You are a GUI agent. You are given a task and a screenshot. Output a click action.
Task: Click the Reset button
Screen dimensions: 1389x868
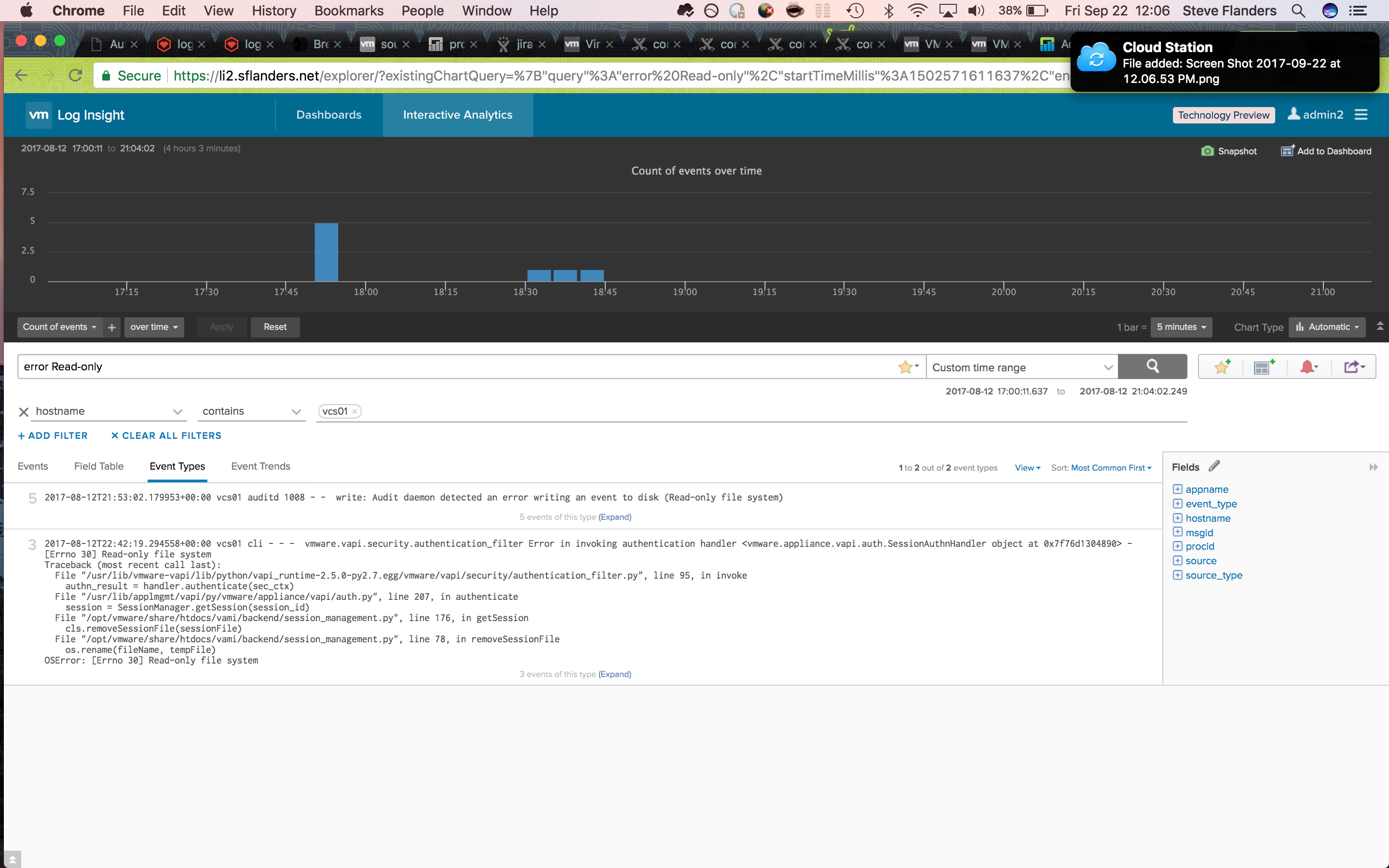click(275, 327)
